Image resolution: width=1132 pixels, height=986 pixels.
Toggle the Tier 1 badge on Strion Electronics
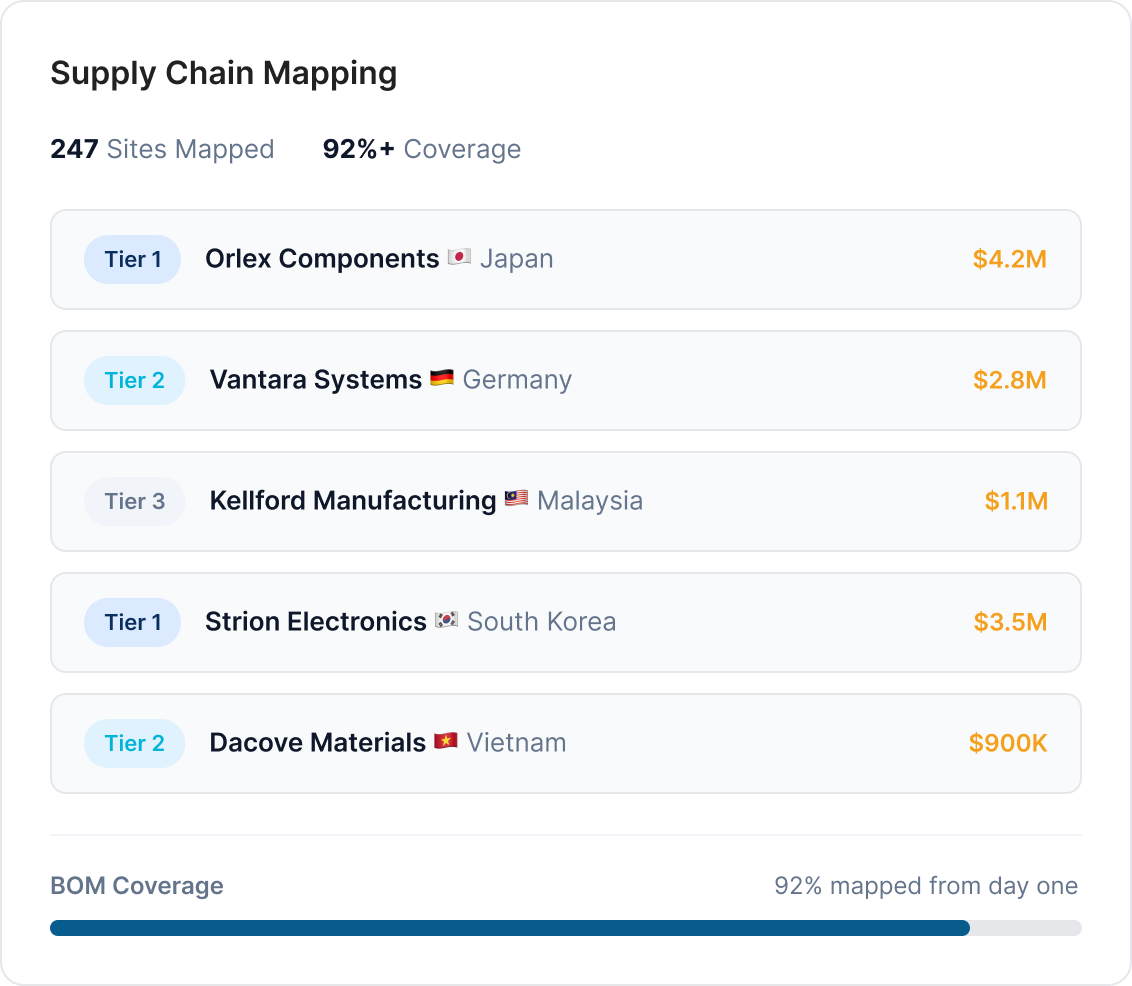pos(132,621)
